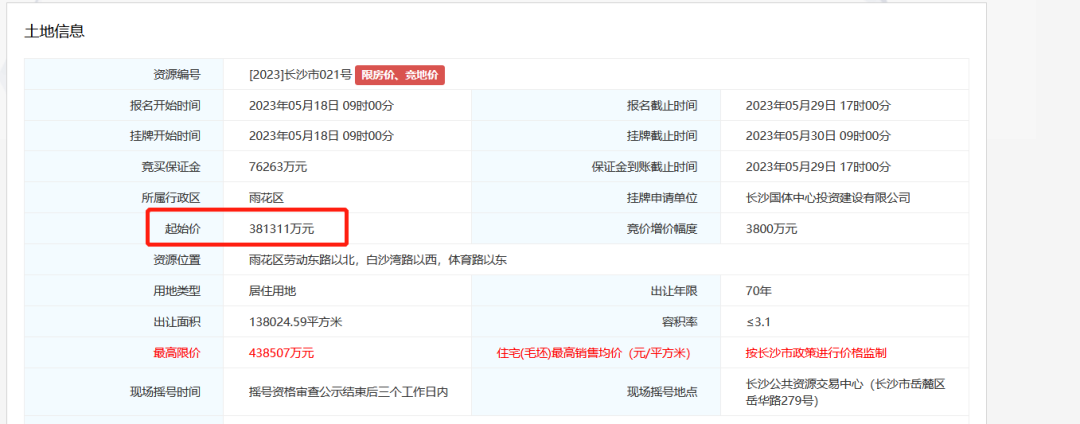
Task: Click the 资源位置 label
Action: pyautogui.click(x=177, y=260)
